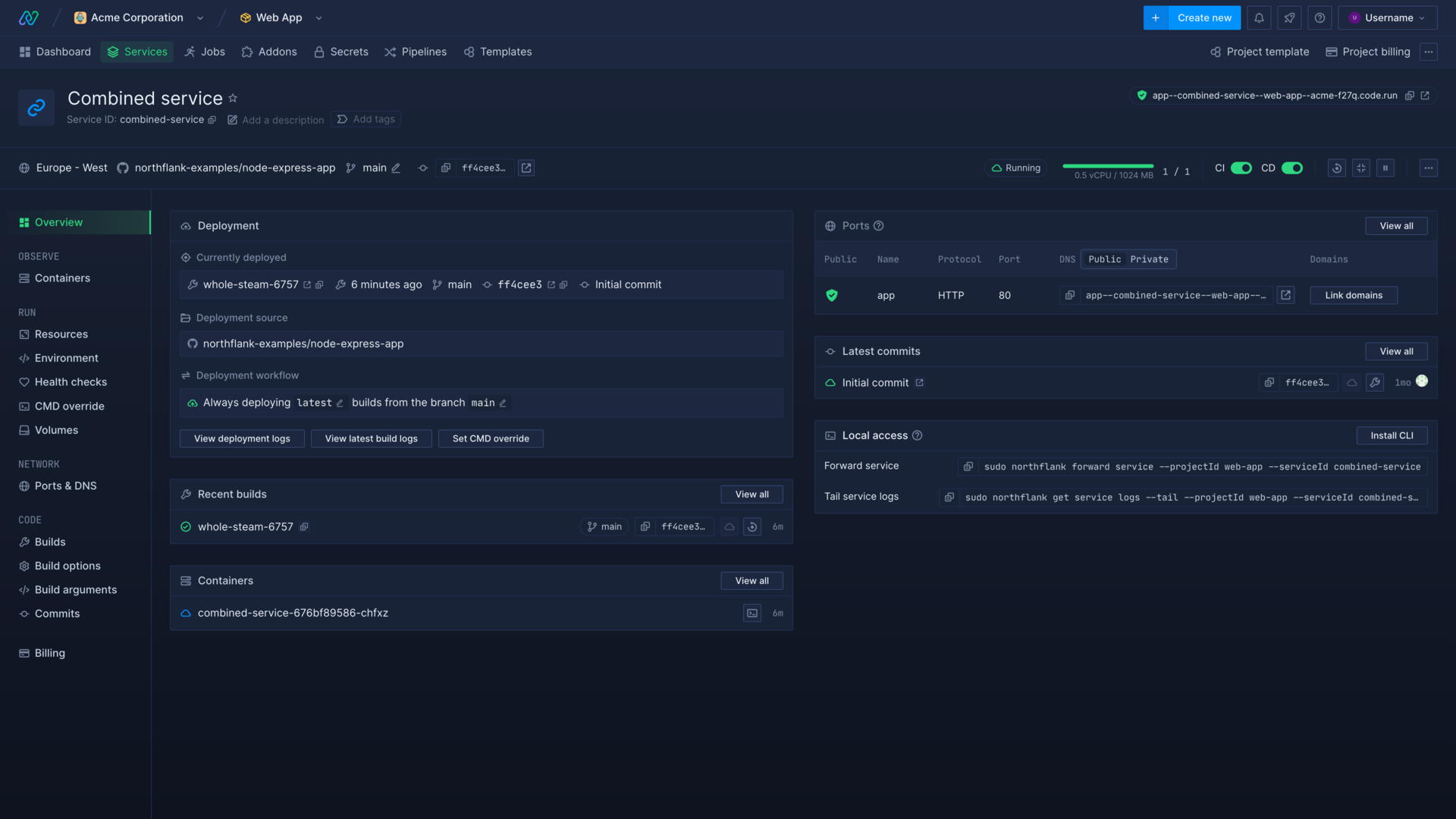Click the Add tags field
Image resolution: width=1456 pixels, height=819 pixels.
click(366, 119)
